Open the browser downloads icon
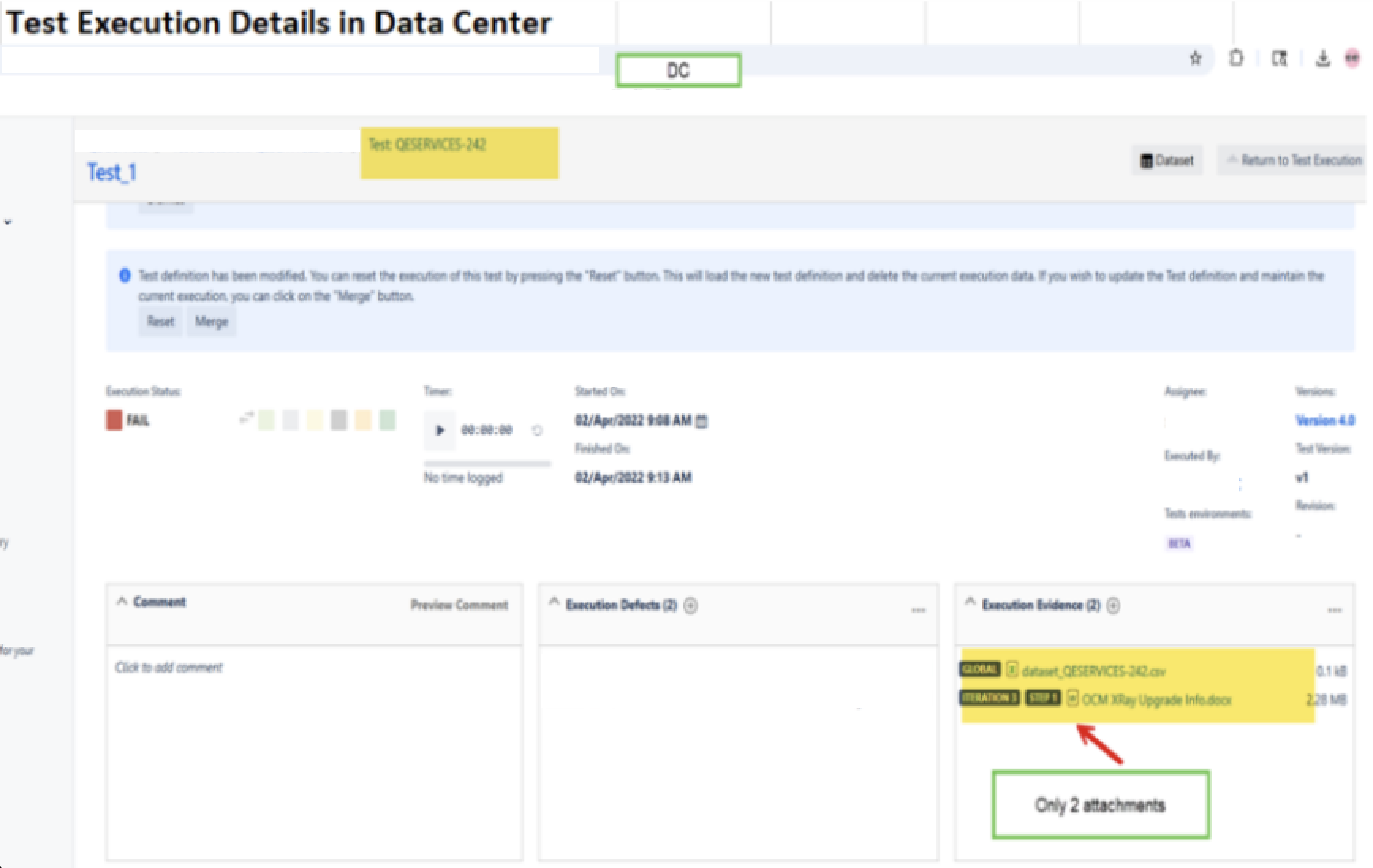This screenshot has width=1373, height=868. (1322, 58)
